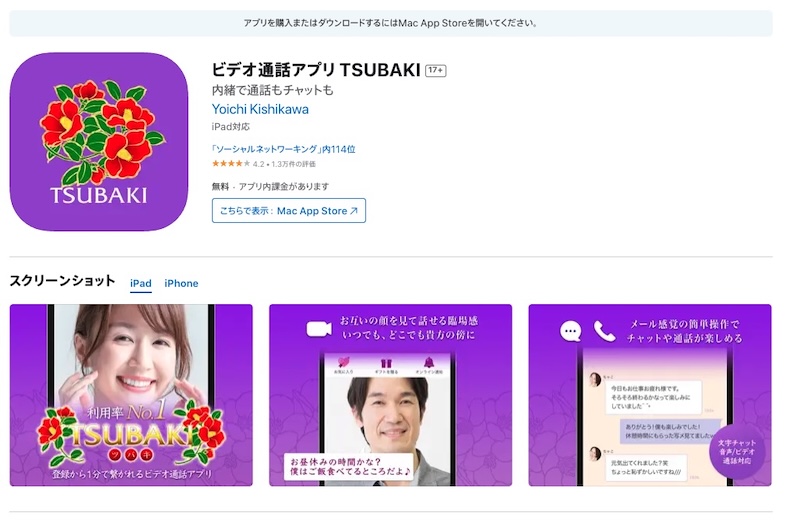Click the phone handset icon in third screenshot
Image resolution: width=800 pixels, height=520 pixels.
pos(604,331)
